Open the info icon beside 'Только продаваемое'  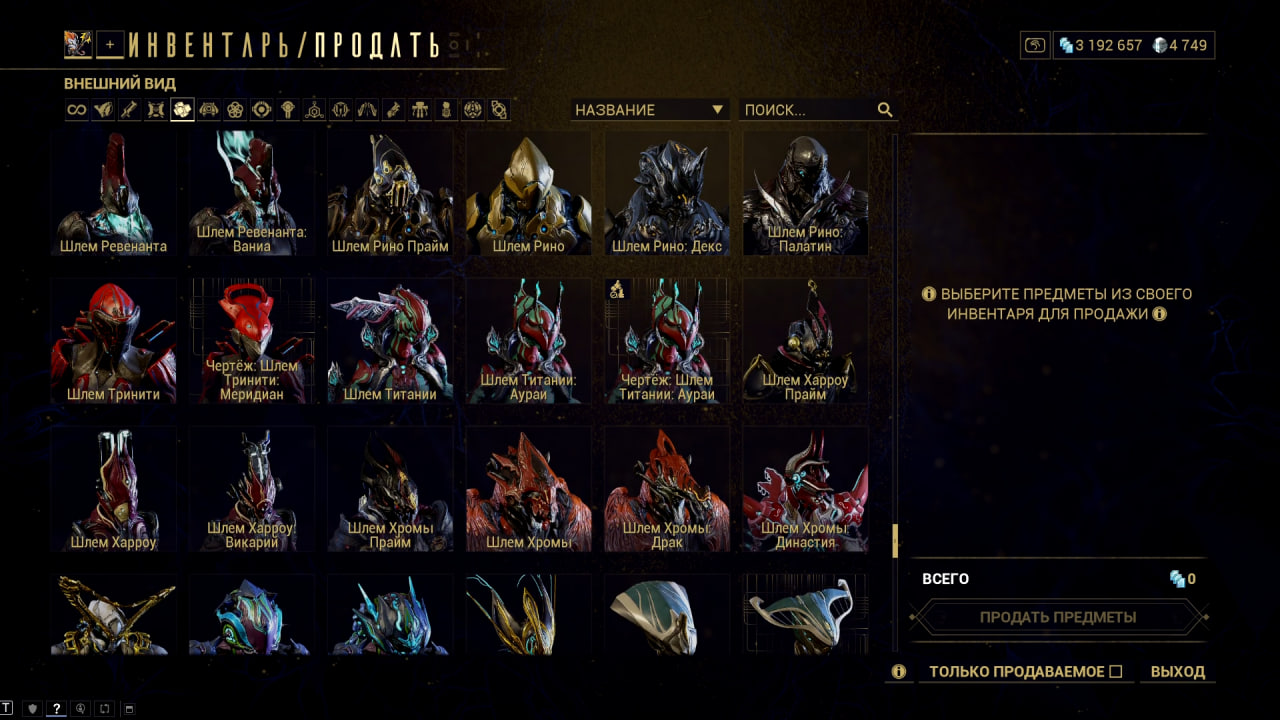(x=899, y=672)
